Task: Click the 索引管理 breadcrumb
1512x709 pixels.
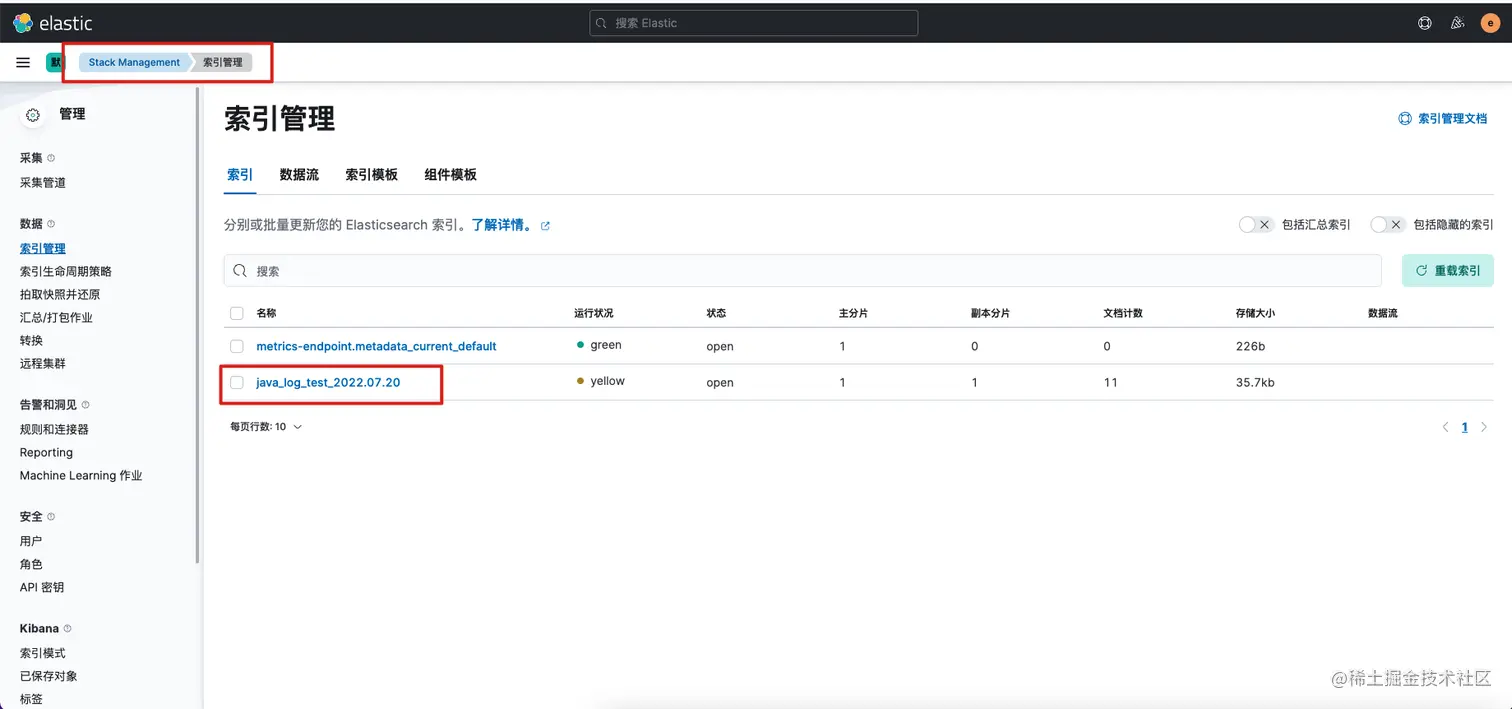Action: (x=223, y=62)
